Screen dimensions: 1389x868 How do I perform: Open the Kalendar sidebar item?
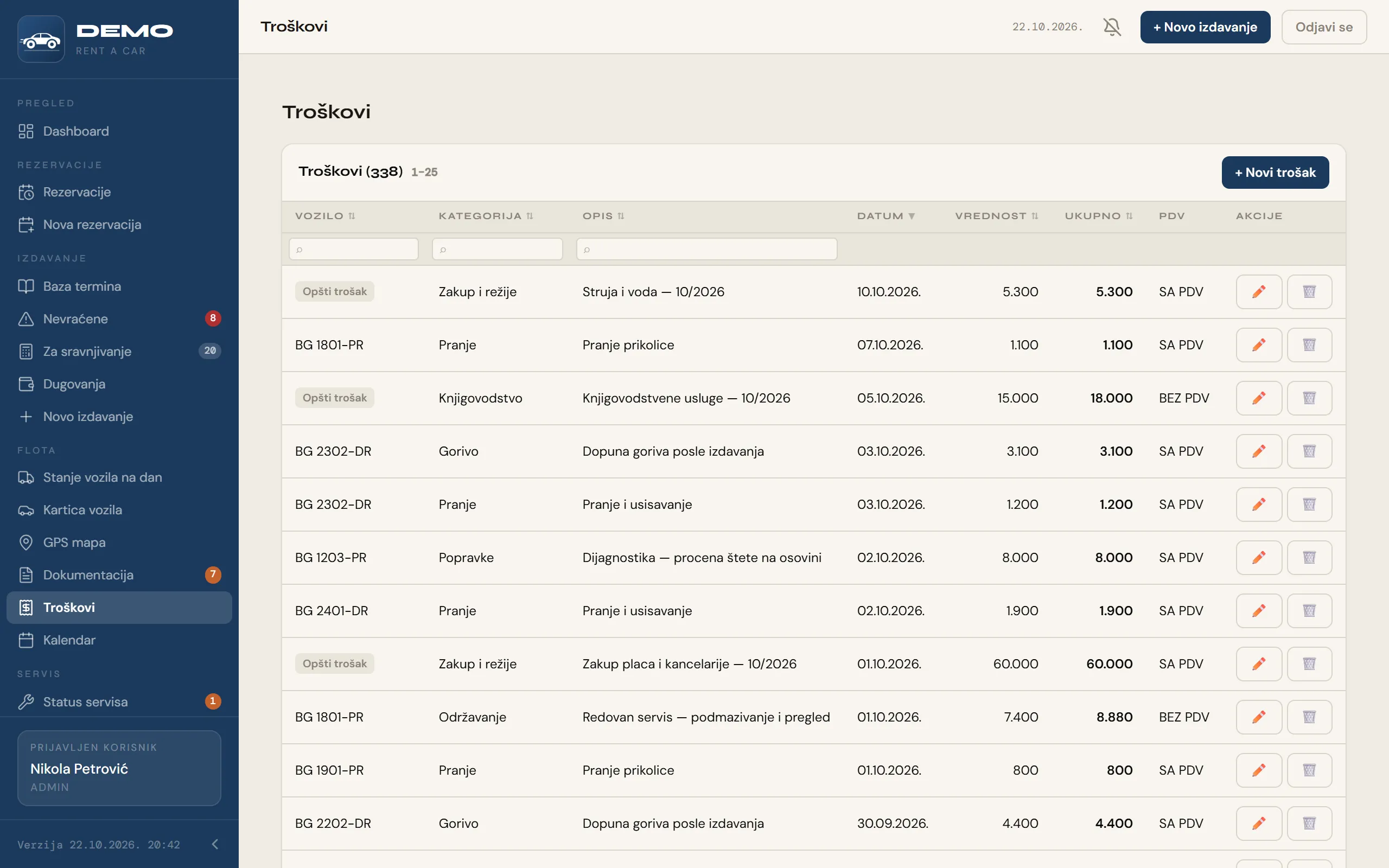coord(119,640)
